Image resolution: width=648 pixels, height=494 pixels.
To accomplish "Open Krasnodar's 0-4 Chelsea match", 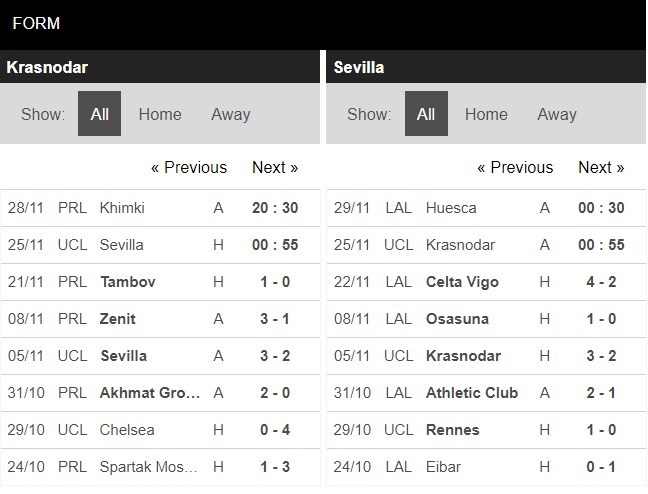I will [x=275, y=430].
